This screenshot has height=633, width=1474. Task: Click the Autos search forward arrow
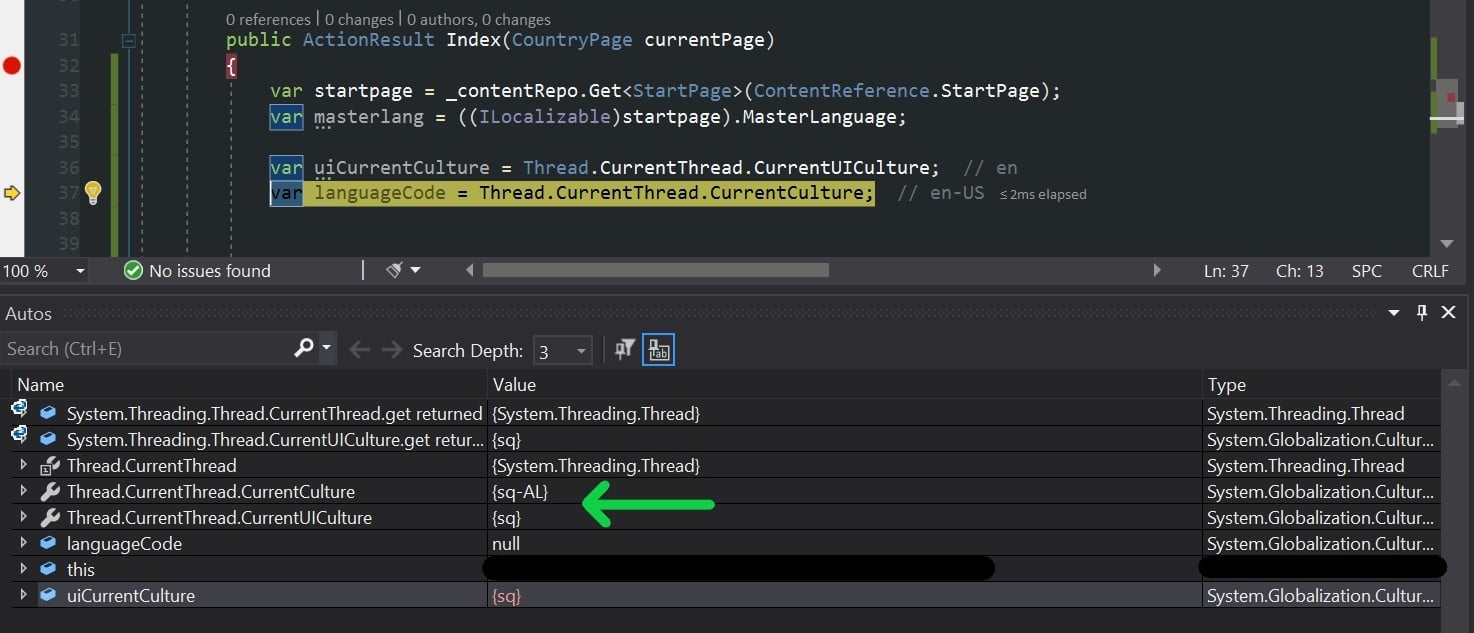pyautogui.click(x=392, y=349)
